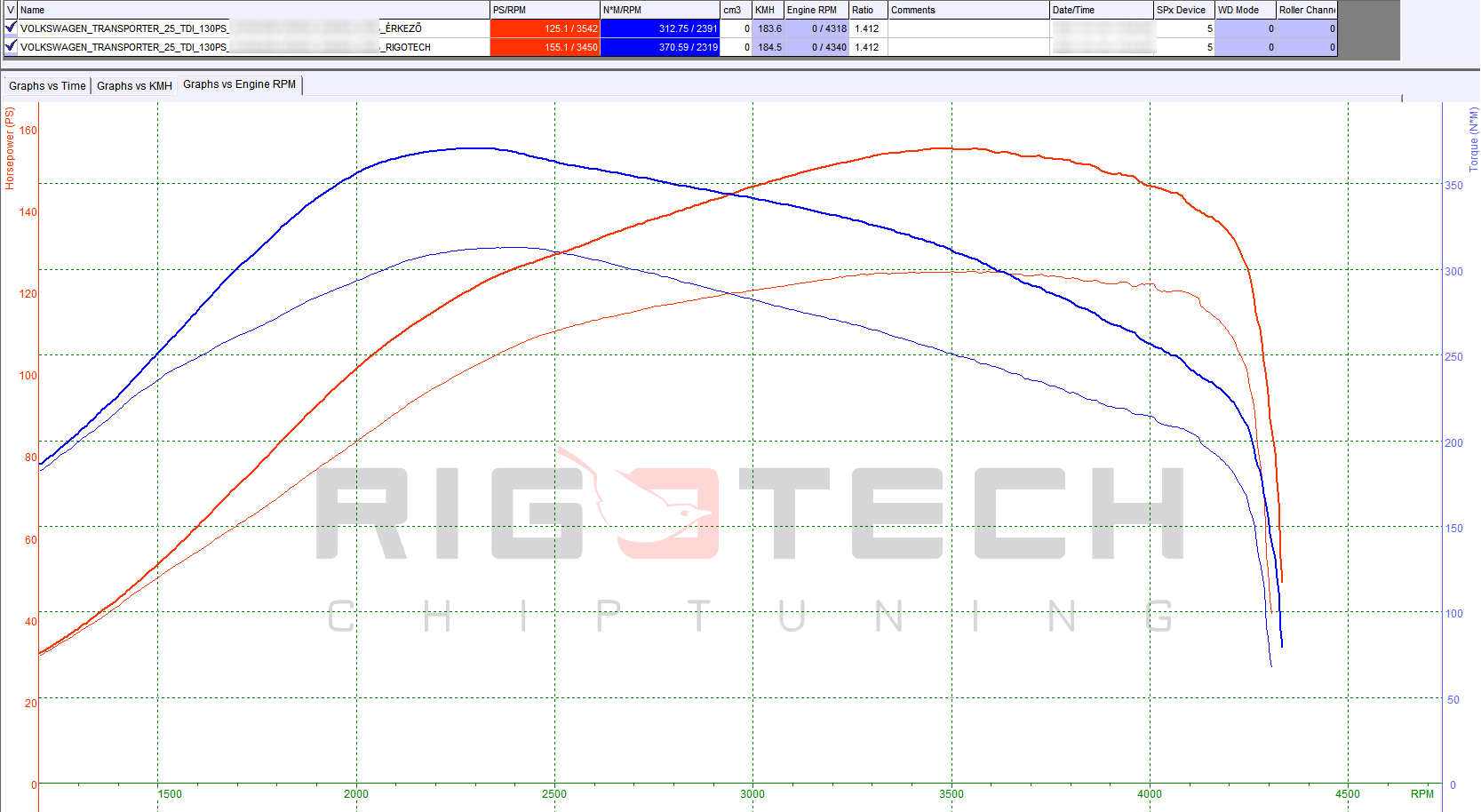Click the RIGOTECH row Comments cell
Viewport: 1481px width, 812px height.
click(x=968, y=47)
